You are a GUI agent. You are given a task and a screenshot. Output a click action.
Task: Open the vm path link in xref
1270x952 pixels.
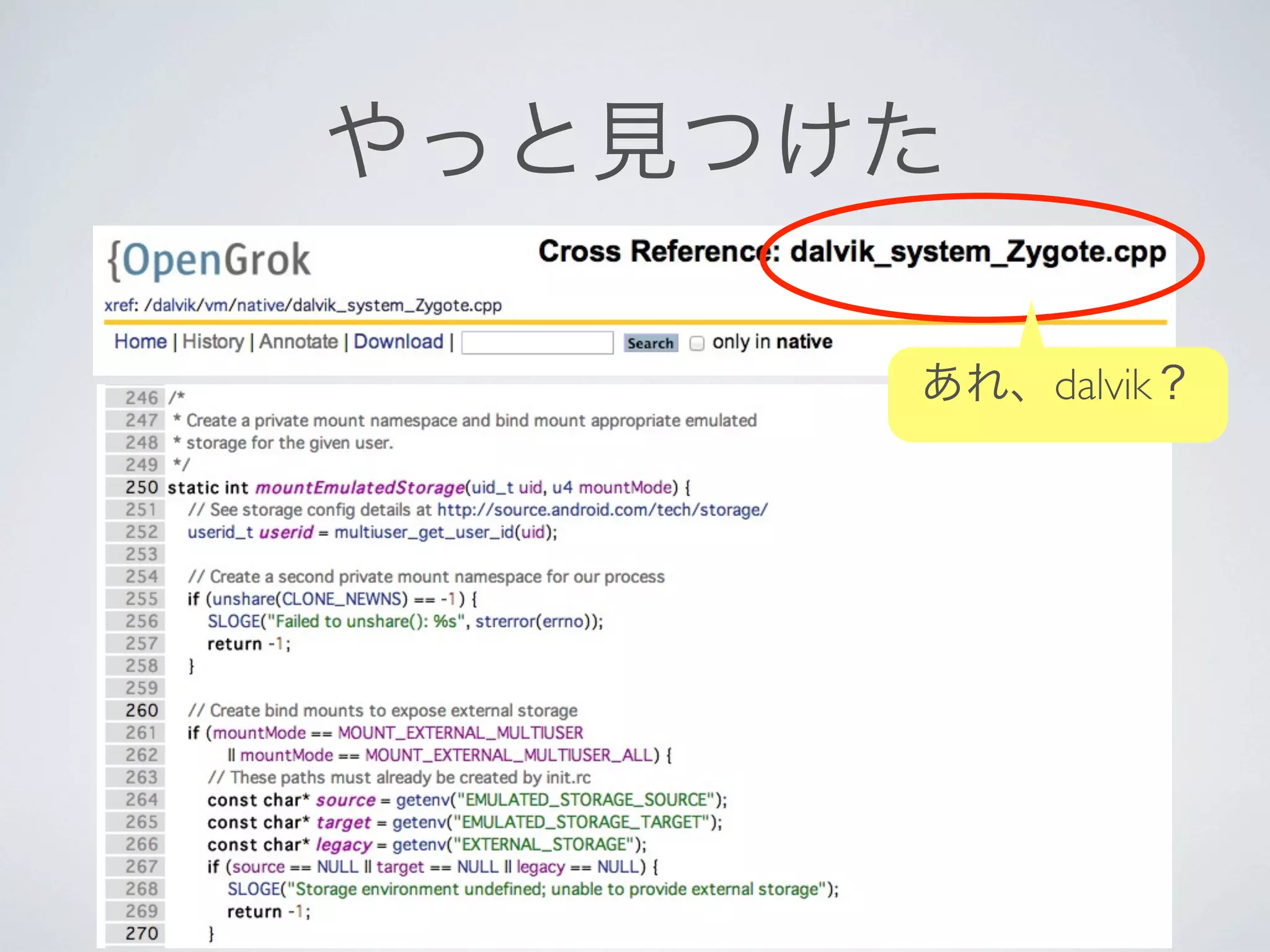pos(216,306)
